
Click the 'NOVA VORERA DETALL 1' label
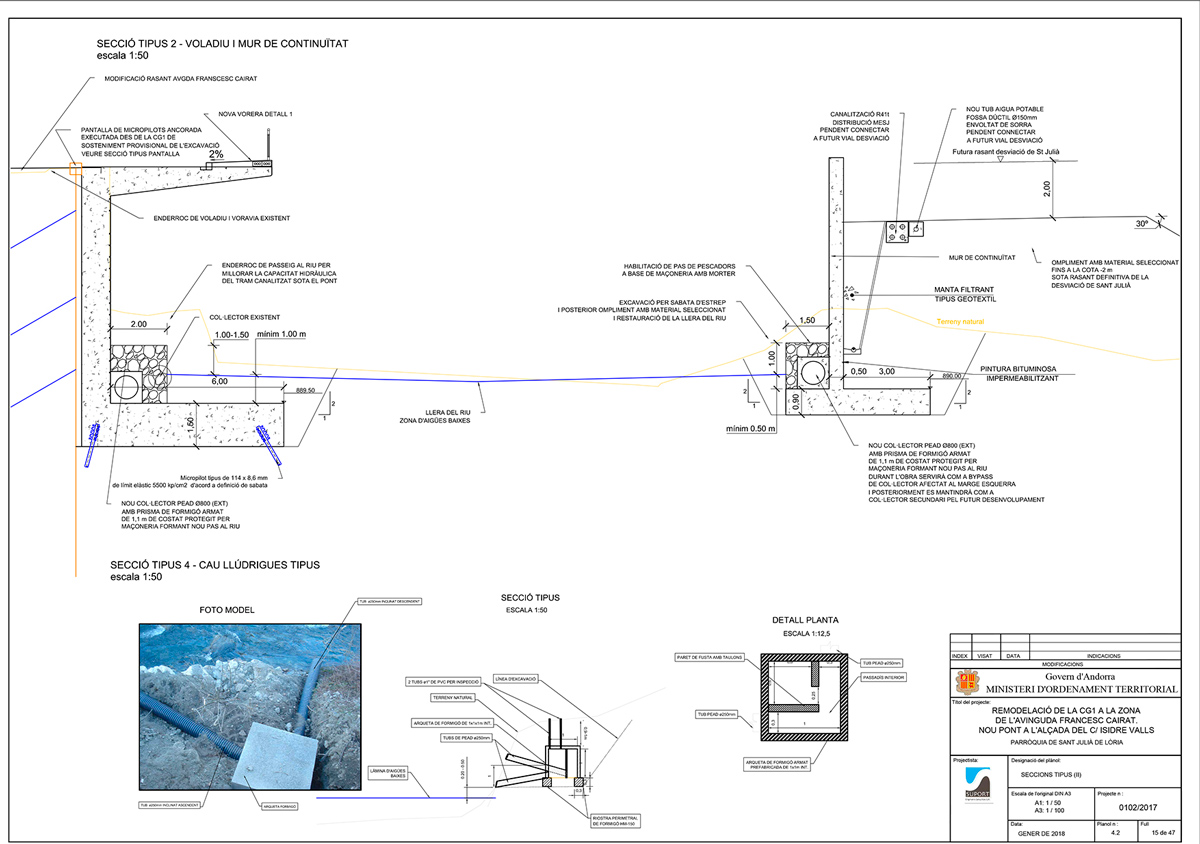click(256, 114)
